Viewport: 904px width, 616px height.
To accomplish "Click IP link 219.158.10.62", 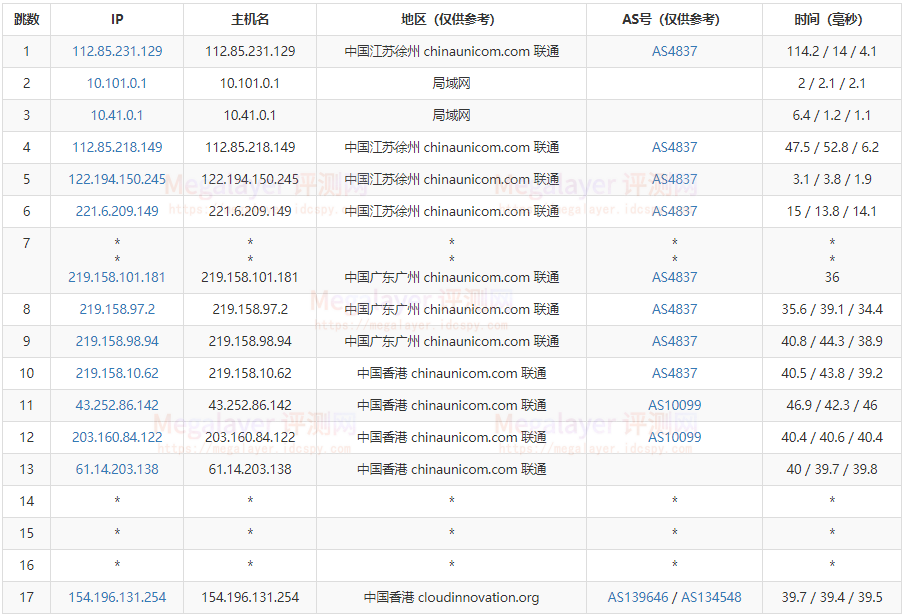I will coord(117,373).
